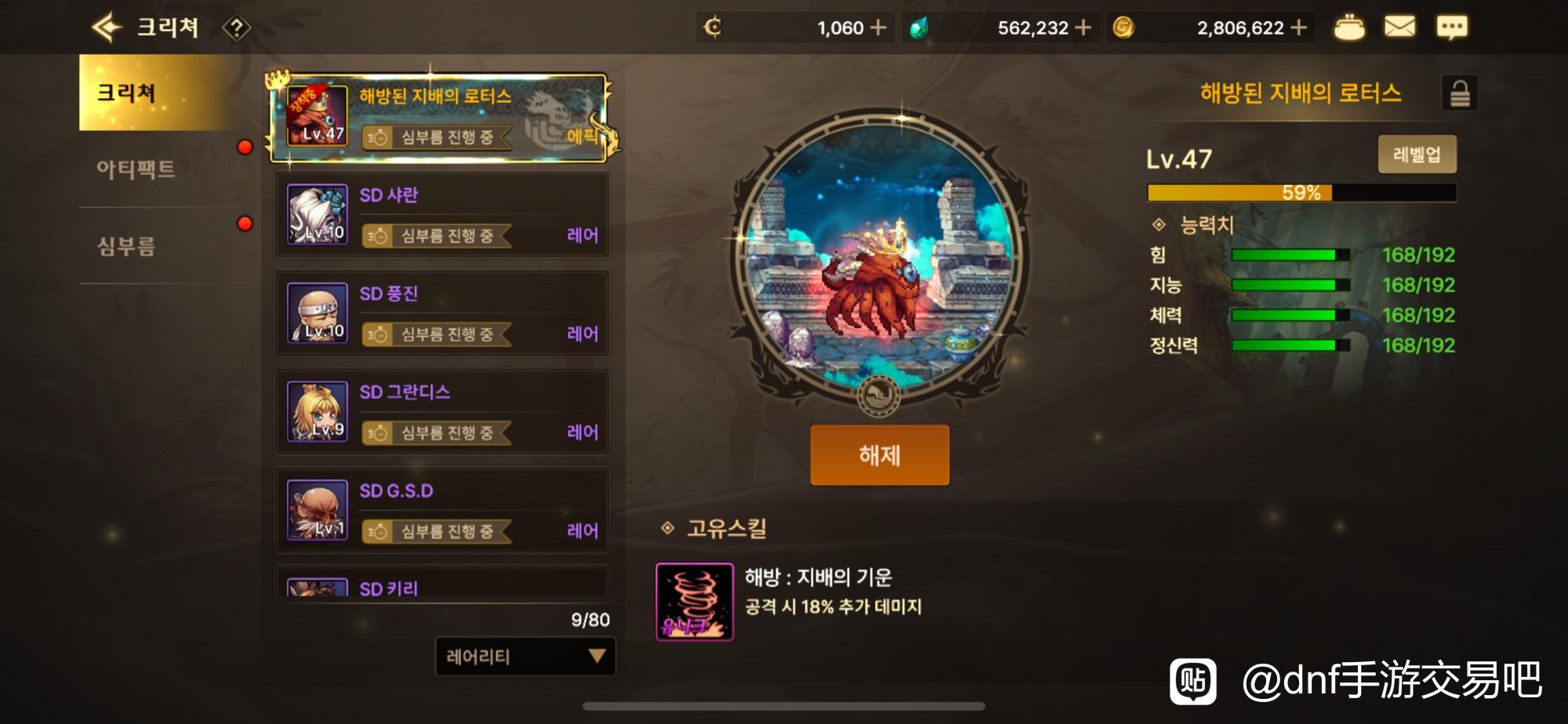The height and width of the screenshot is (724, 1568).
Task: Add more moon currency with plus
Action: pyautogui.click(x=879, y=27)
